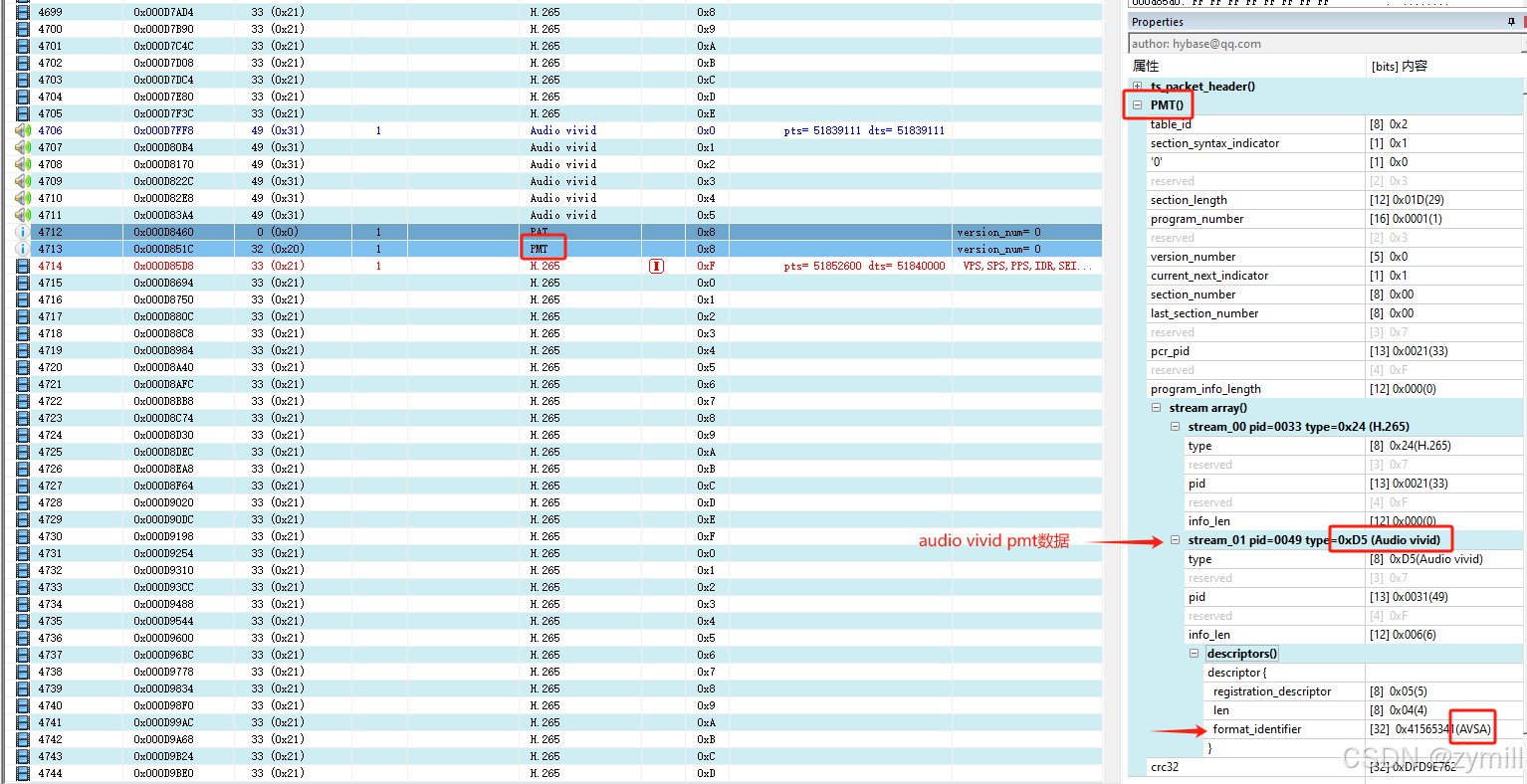The width and height of the screenshot is (1527, 784).
Task: Click the film icon of packet 4725
Action: click(x=23, y=452)
